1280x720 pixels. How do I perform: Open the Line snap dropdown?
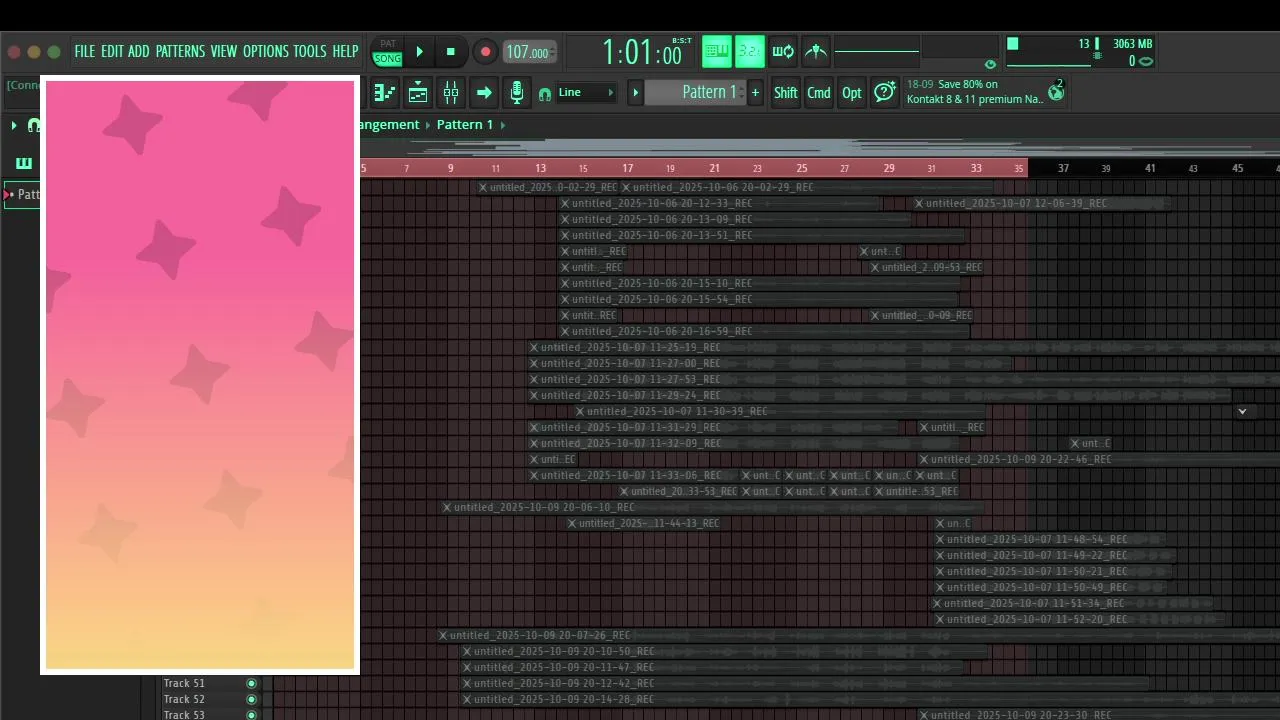pos(587,93)
